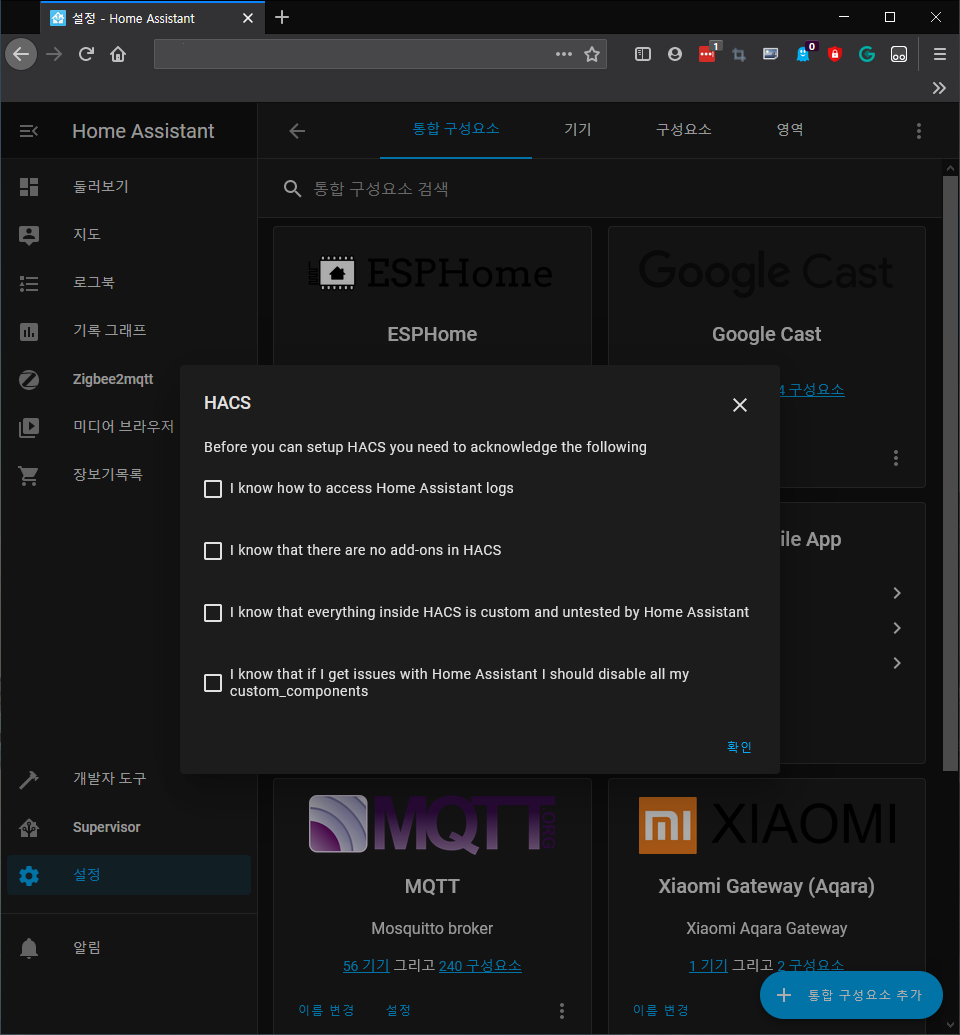Switch to the 영역 tab
Image resolution: width=960 pixels, height=1035 pixels.
[x=790, y=129]
